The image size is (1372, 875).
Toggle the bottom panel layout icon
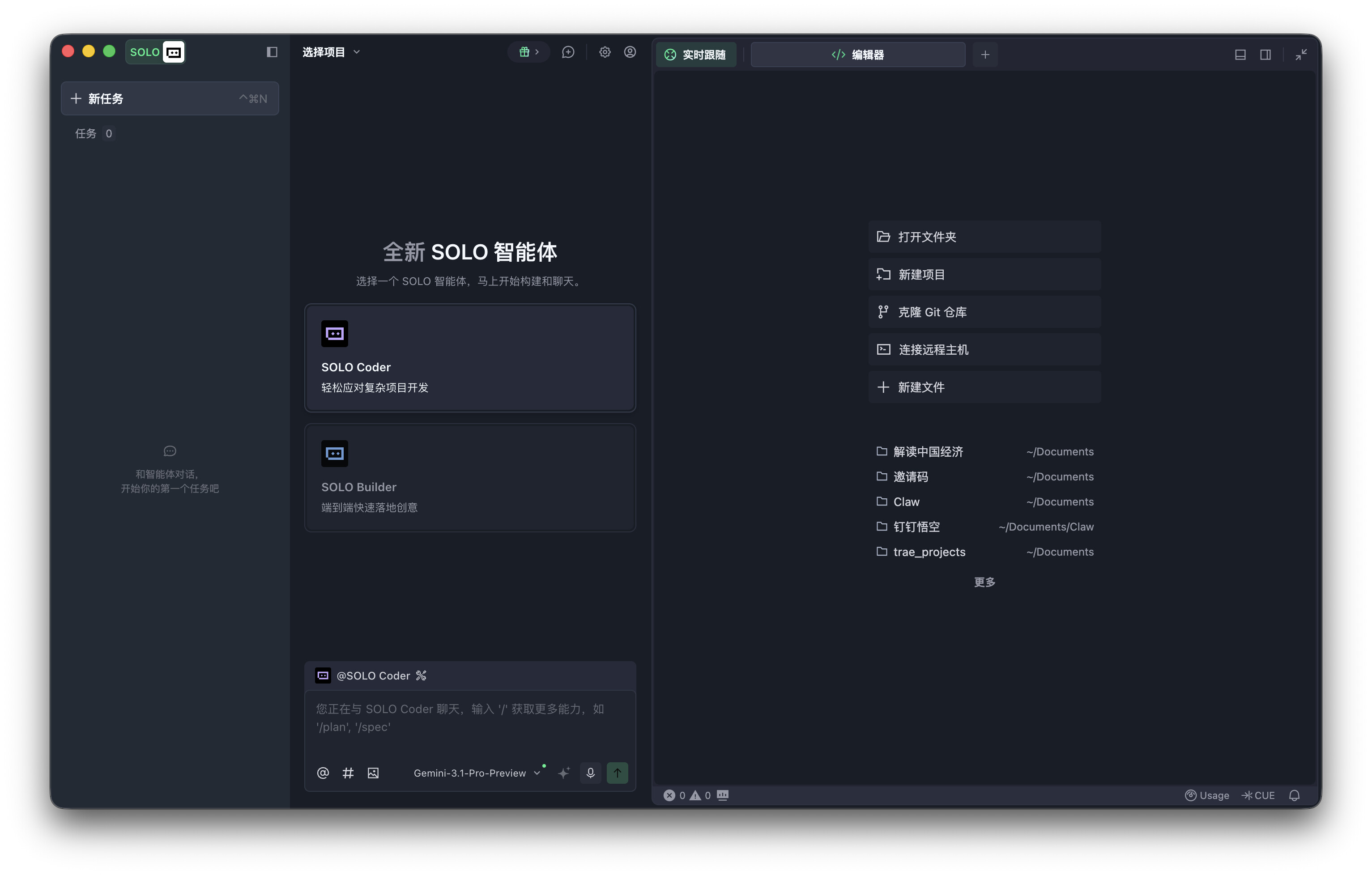(1240, 55)
